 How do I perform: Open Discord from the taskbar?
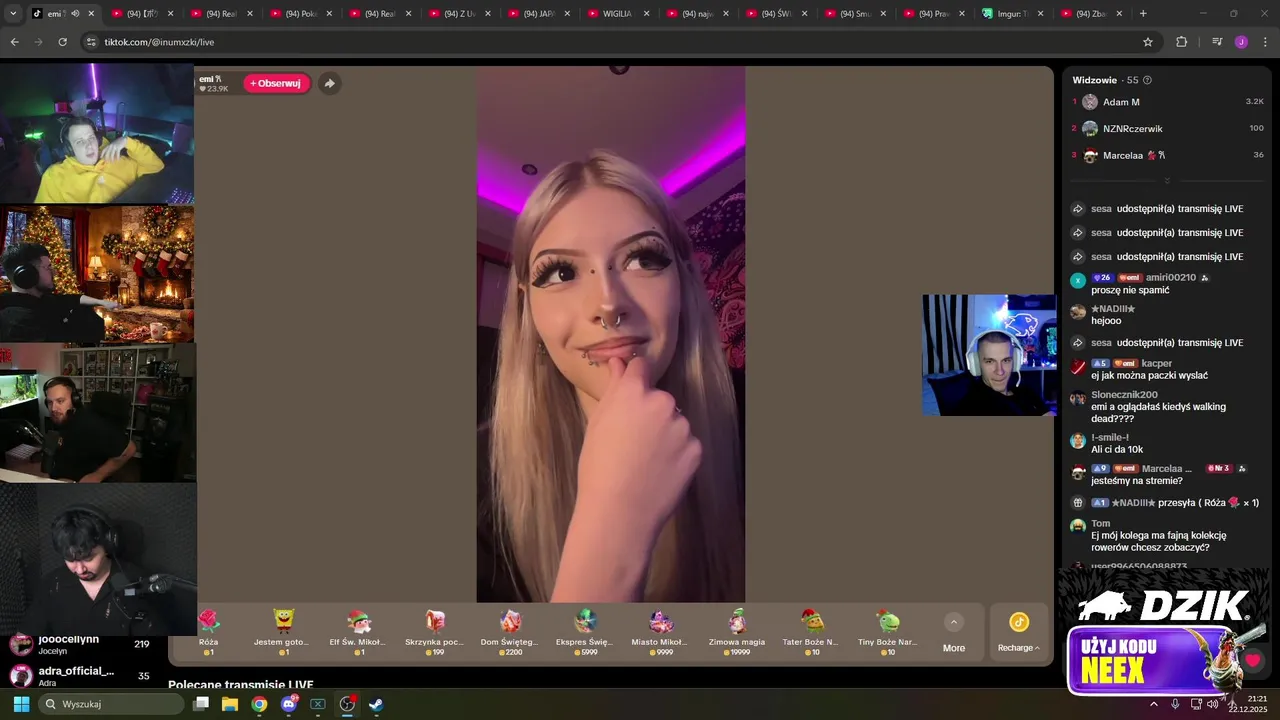[289, 704]
